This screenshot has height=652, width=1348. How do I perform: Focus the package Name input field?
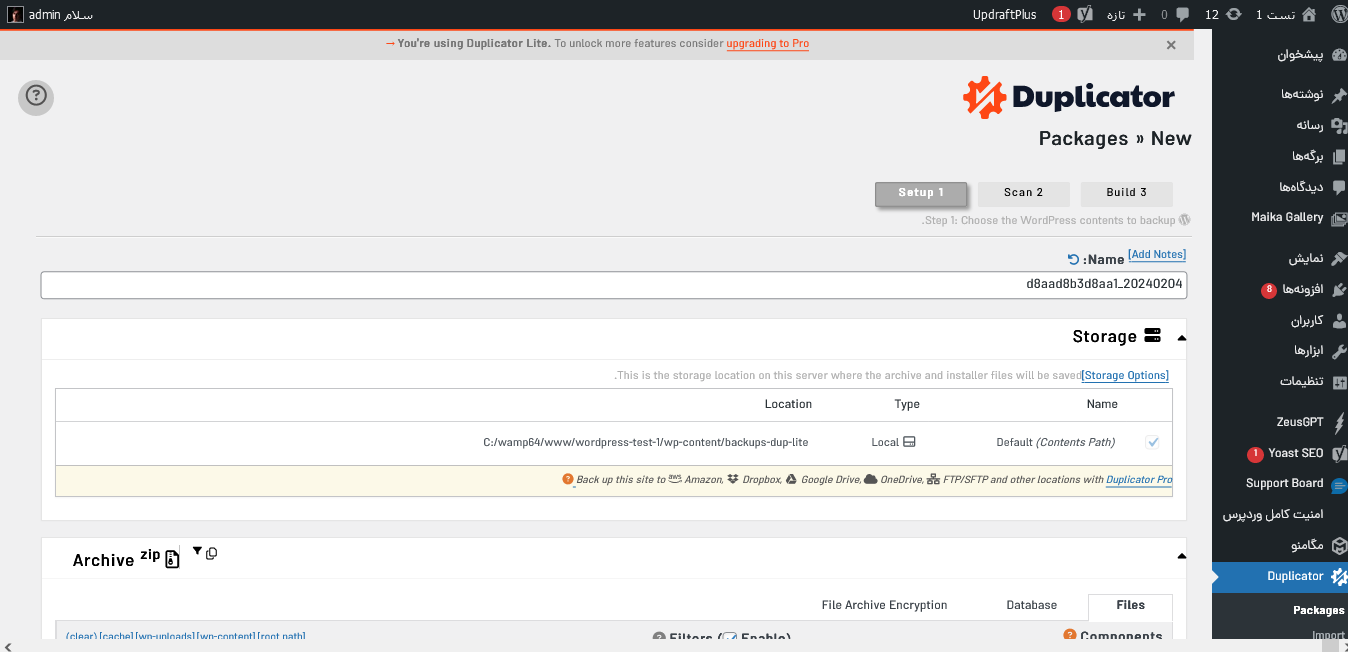click(x=613, y=285)
